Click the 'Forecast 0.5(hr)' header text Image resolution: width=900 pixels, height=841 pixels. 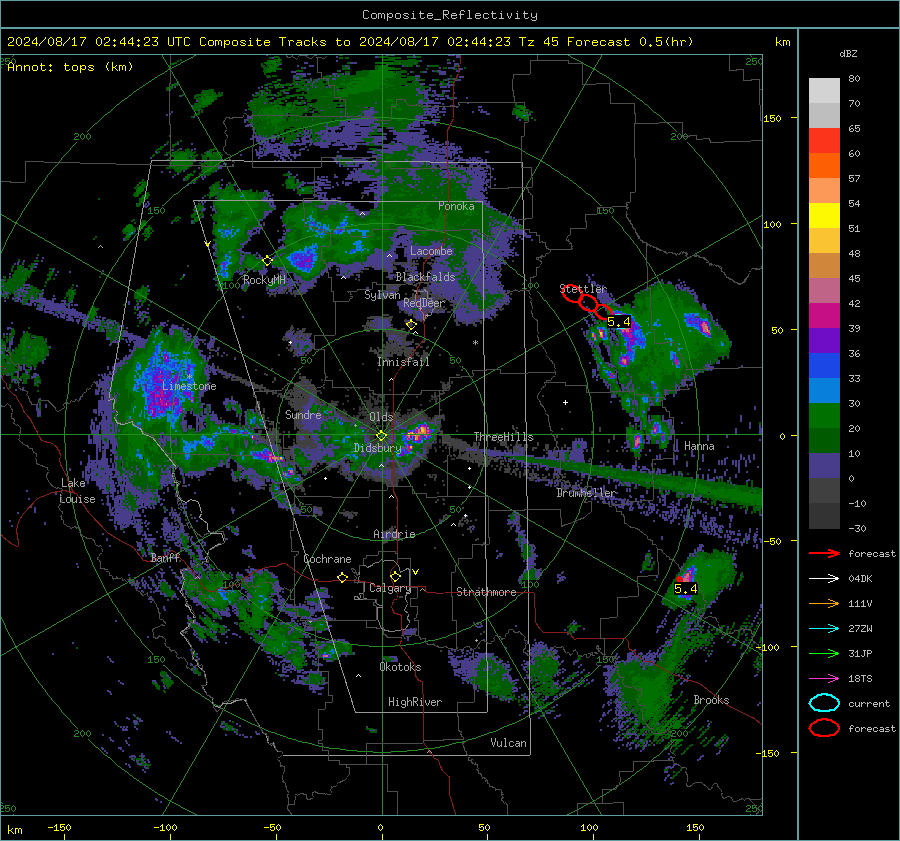630,42
